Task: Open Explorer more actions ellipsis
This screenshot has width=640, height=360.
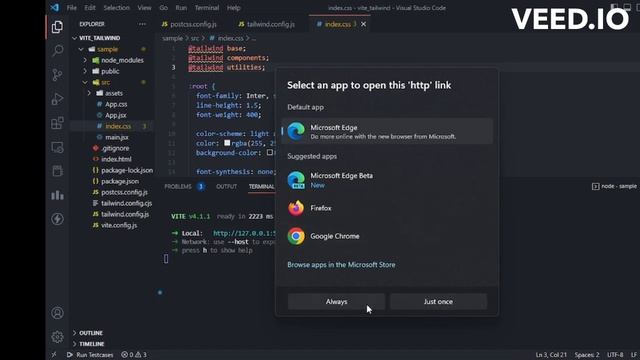Action: (x=142, y=24)
